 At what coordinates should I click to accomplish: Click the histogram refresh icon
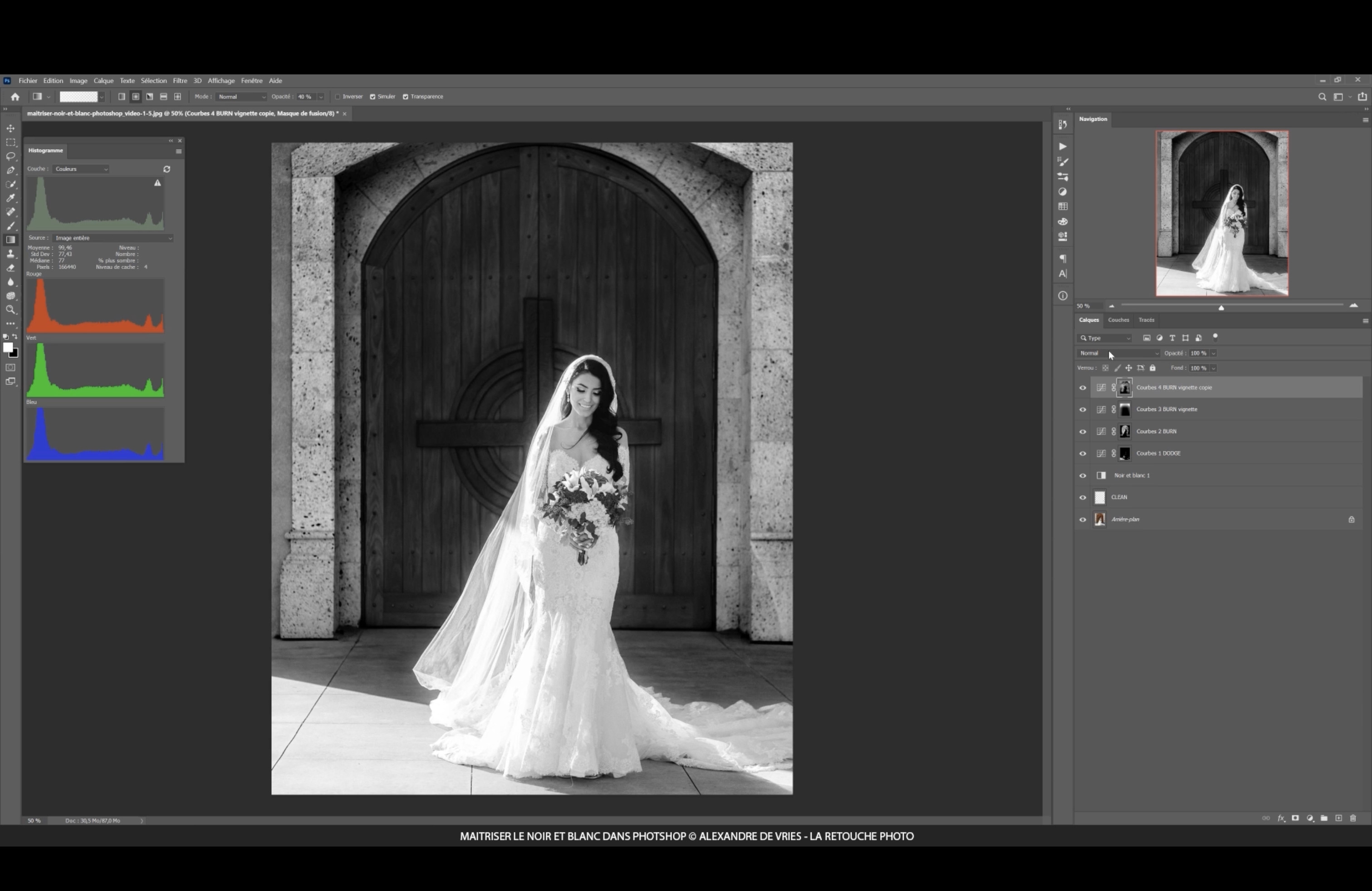point(167,169)
